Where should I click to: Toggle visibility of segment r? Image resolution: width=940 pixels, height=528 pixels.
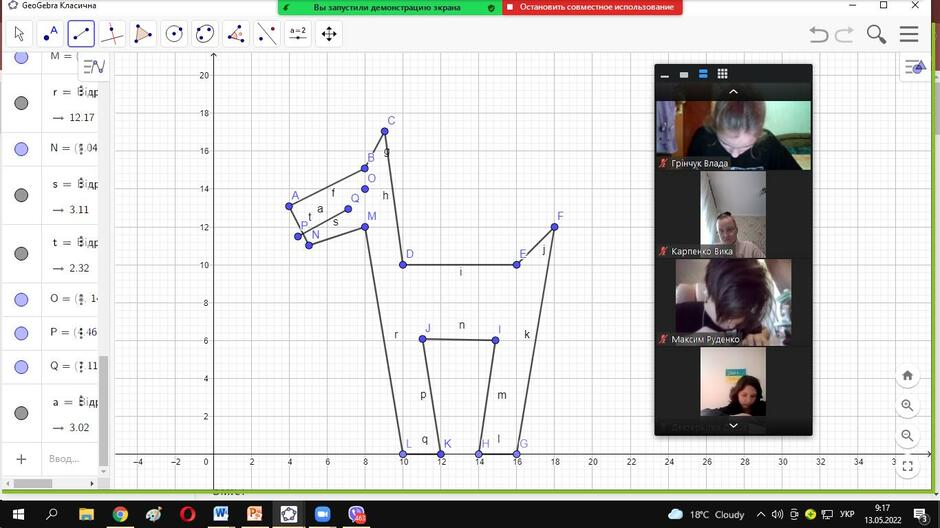point(21,103)
